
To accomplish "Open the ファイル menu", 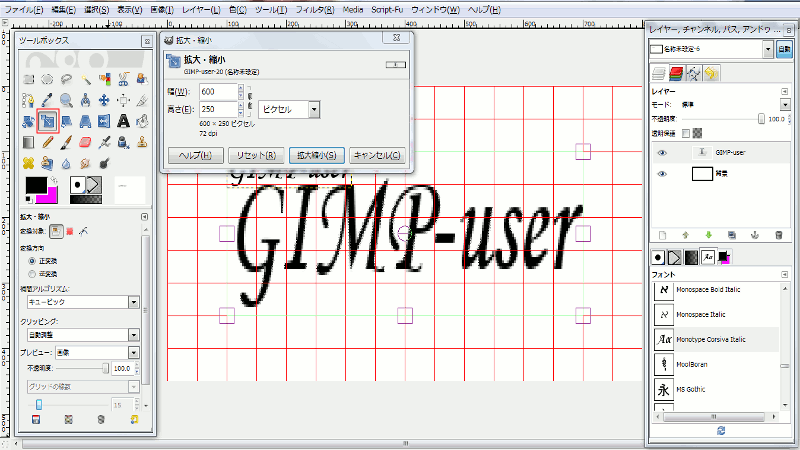I will (x=24, y=10).
